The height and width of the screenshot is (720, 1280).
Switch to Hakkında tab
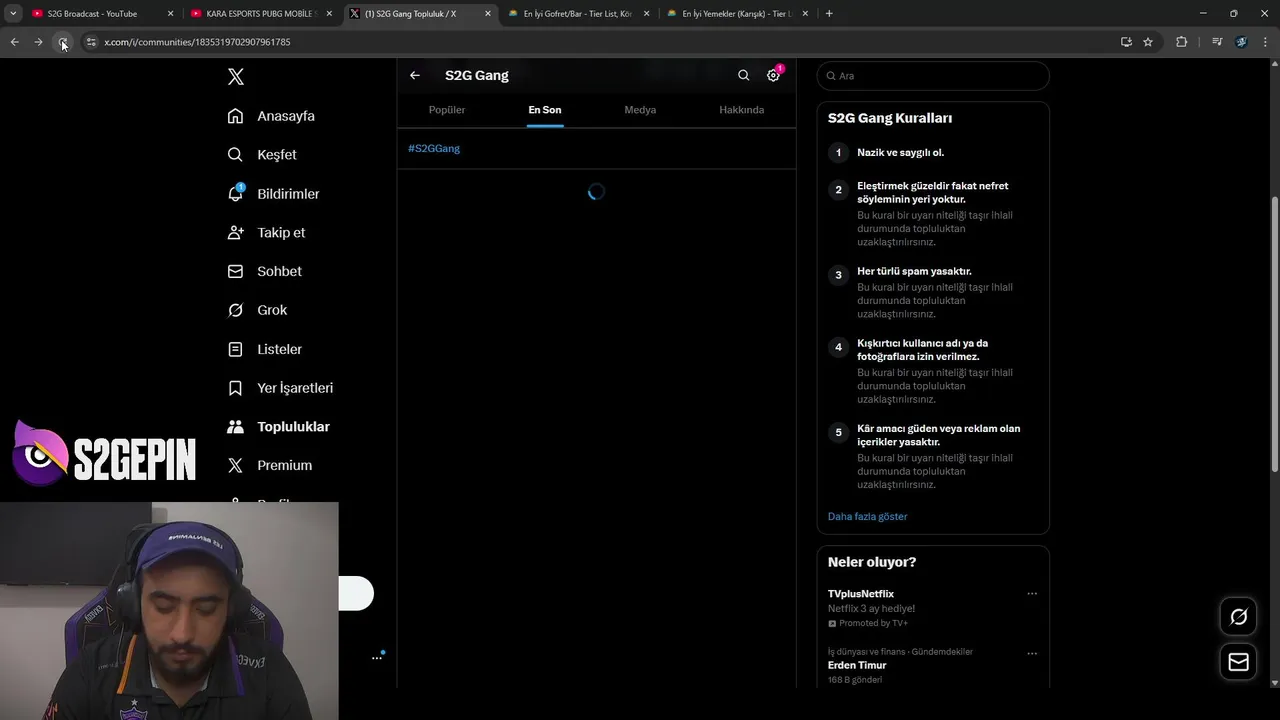(742, 110)
